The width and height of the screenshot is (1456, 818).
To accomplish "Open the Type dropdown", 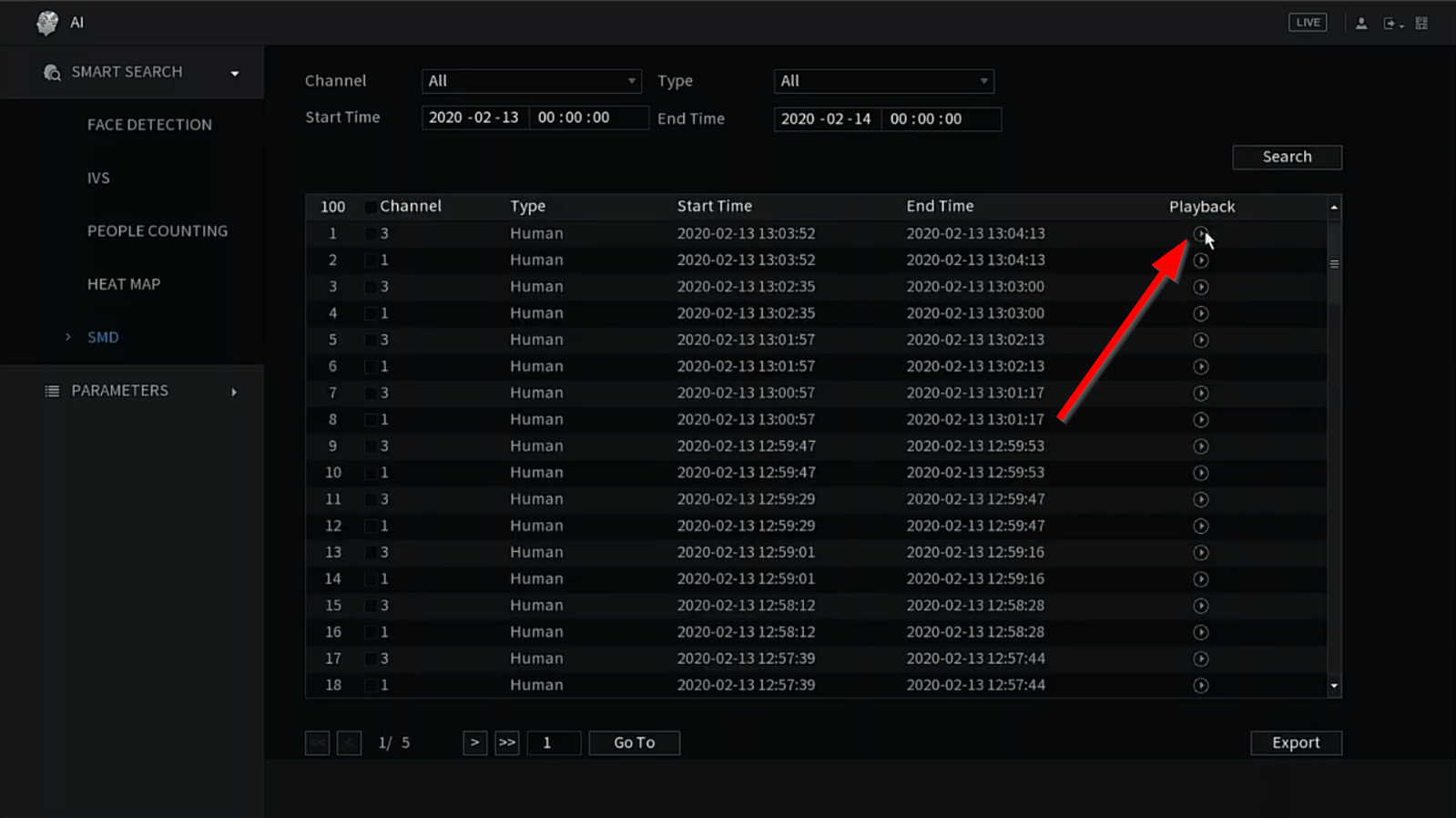I will [884, 81].
